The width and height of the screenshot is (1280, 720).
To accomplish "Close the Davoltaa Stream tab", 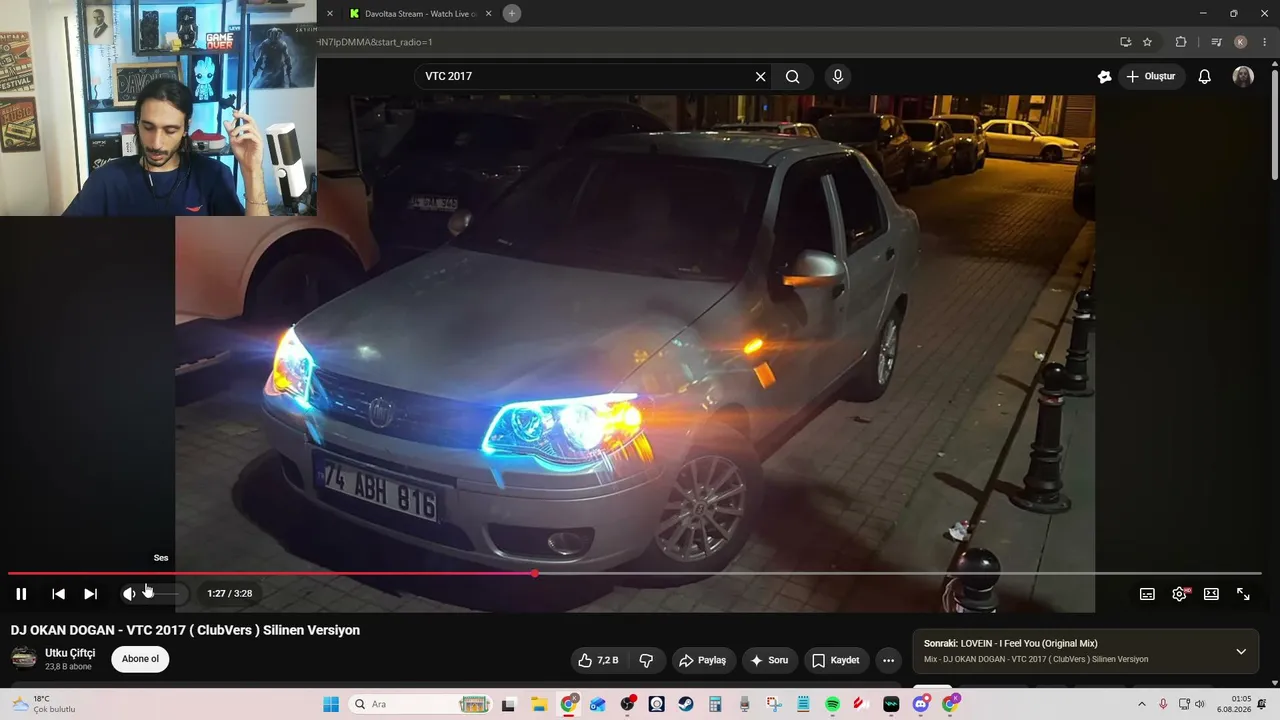I will tap(489, 14).
